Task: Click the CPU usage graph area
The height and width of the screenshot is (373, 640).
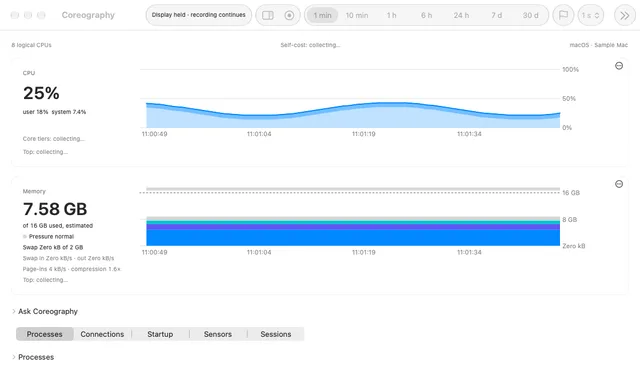Action: pyautogui.click(x=353, y=115)
